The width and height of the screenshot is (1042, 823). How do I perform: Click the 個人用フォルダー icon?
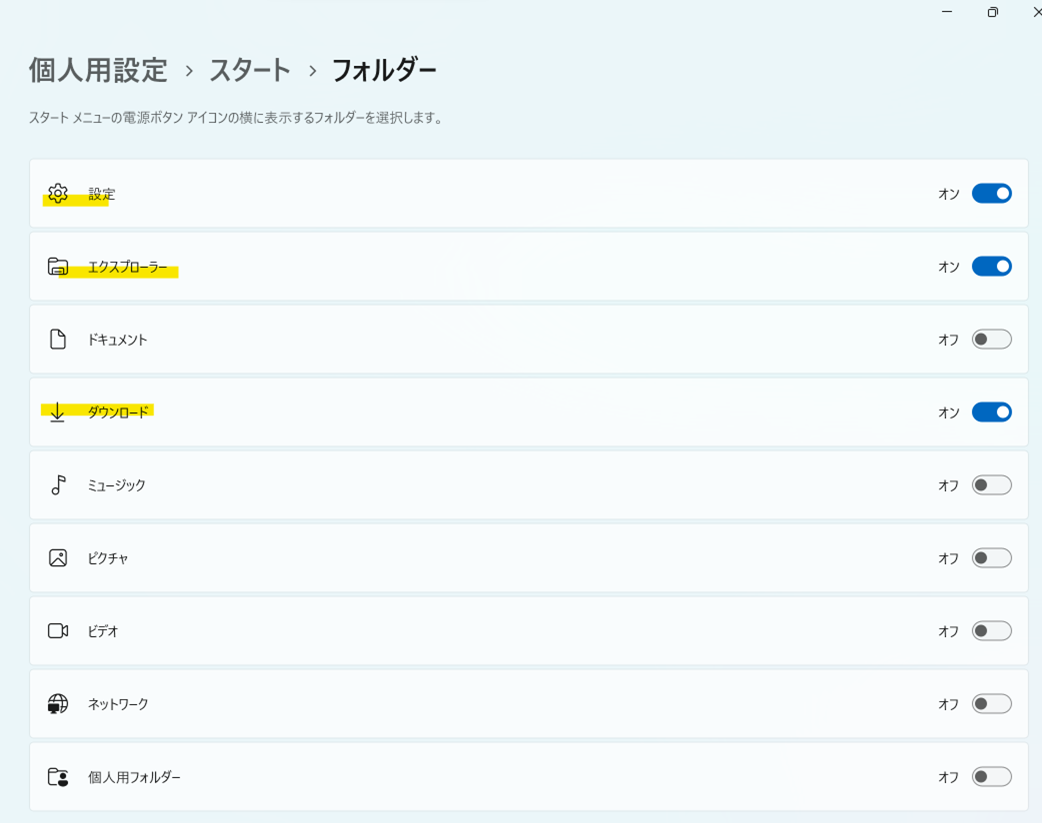click(58, 777)
